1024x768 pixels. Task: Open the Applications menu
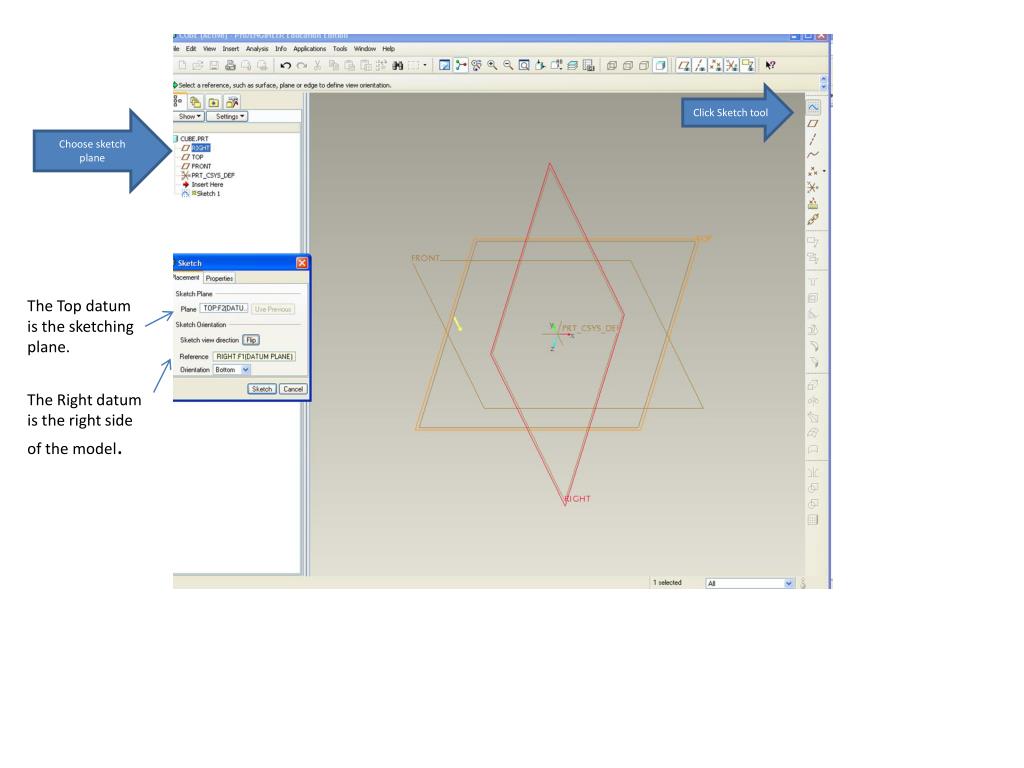pos(310,49)
